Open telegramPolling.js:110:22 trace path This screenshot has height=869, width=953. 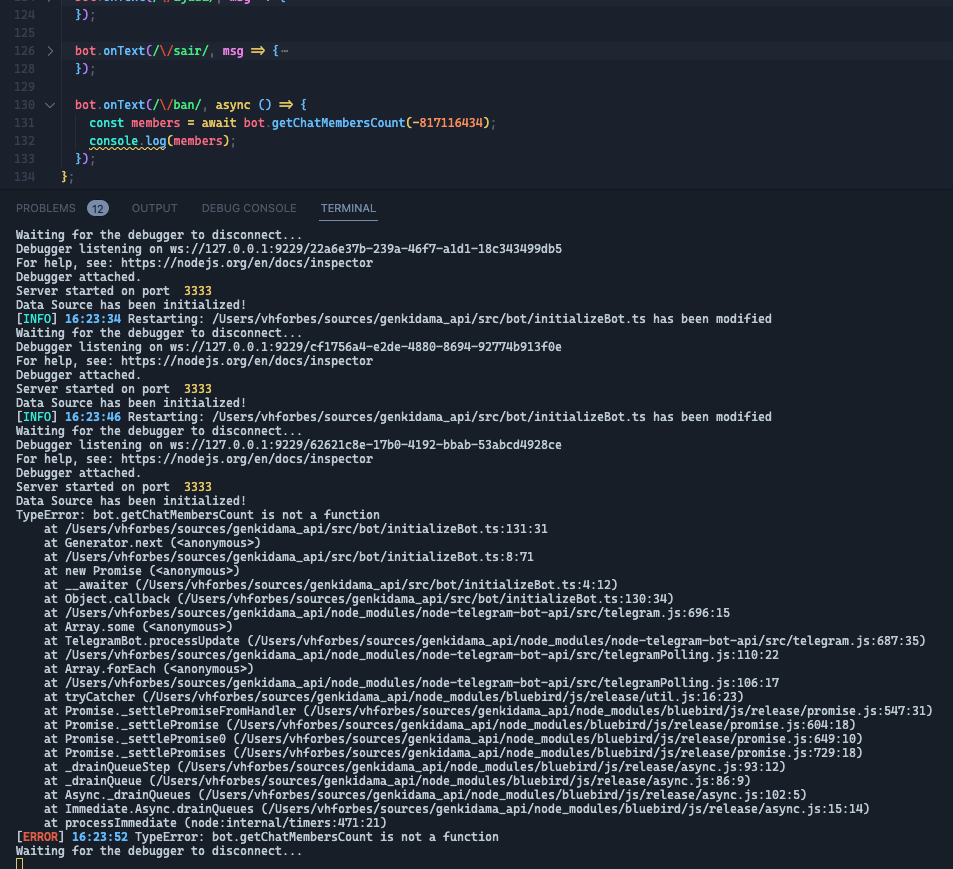(x=422, y=654)
